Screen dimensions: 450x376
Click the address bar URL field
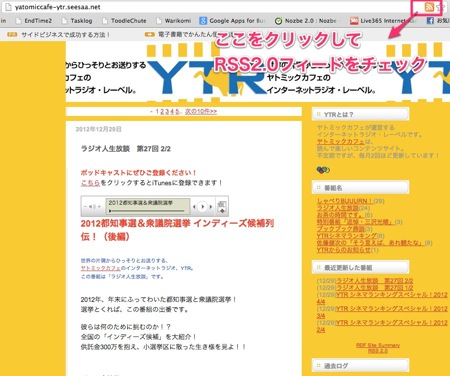(213, 7)
